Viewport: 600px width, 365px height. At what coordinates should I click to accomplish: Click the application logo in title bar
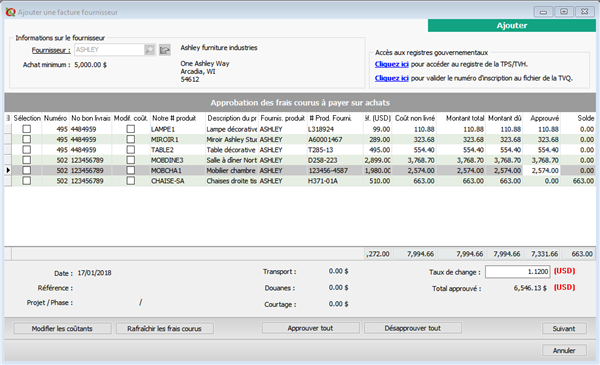(x=10, y=12)
